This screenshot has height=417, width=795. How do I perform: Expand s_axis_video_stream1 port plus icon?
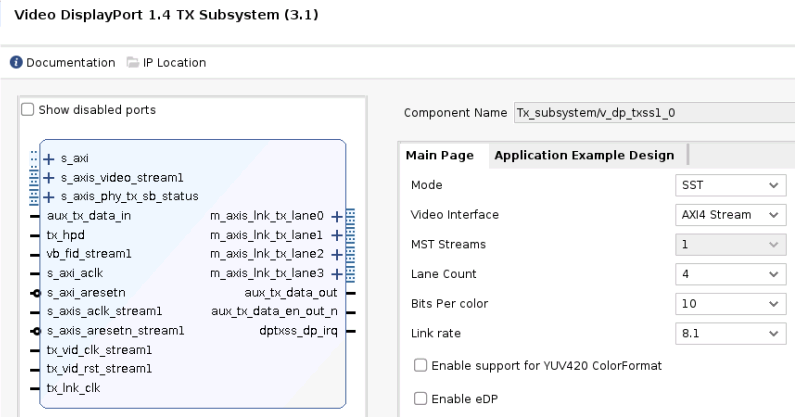pos(48,178)
